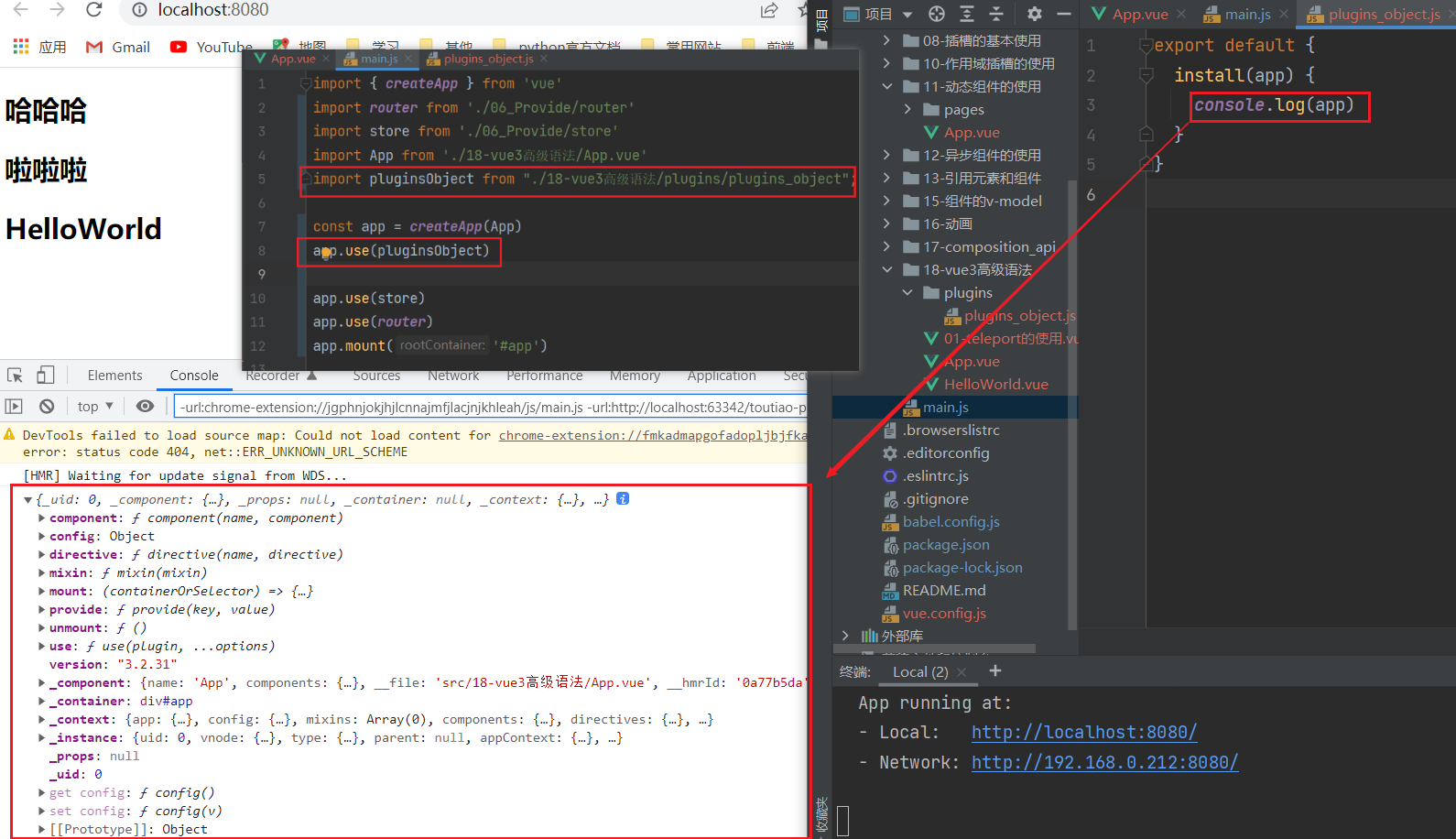Collapse the 18-vue3高级语法 folder
The height and width of the screenshot is (839, 1456).
(886, 269)
